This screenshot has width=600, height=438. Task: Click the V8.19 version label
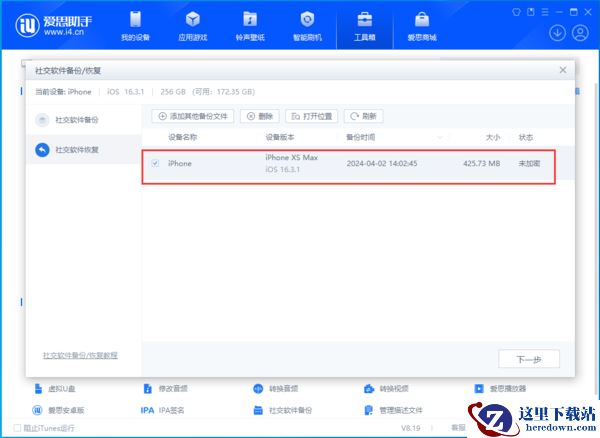point(411,428)
